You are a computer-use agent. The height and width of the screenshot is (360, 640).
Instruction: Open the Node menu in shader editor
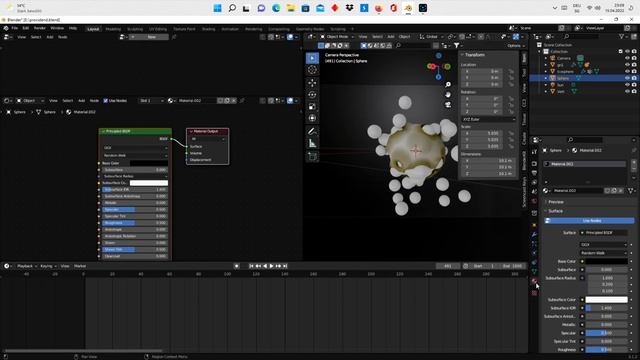[94, 100]
